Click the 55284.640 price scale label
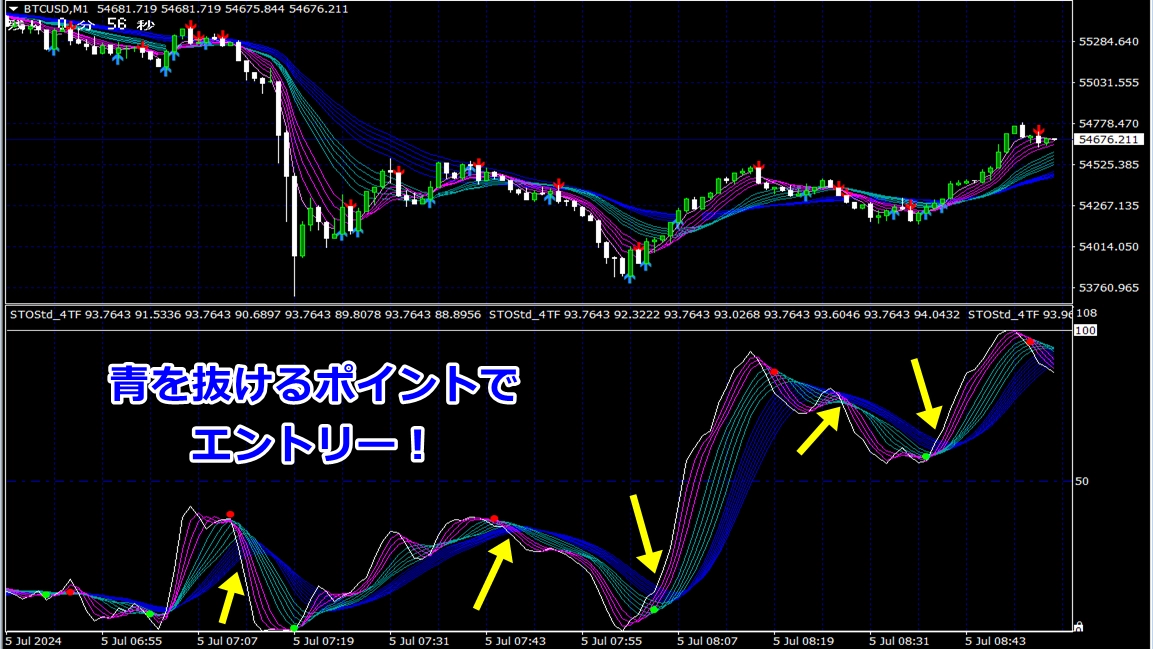 pyautogui.click(x=1109, y=42)
